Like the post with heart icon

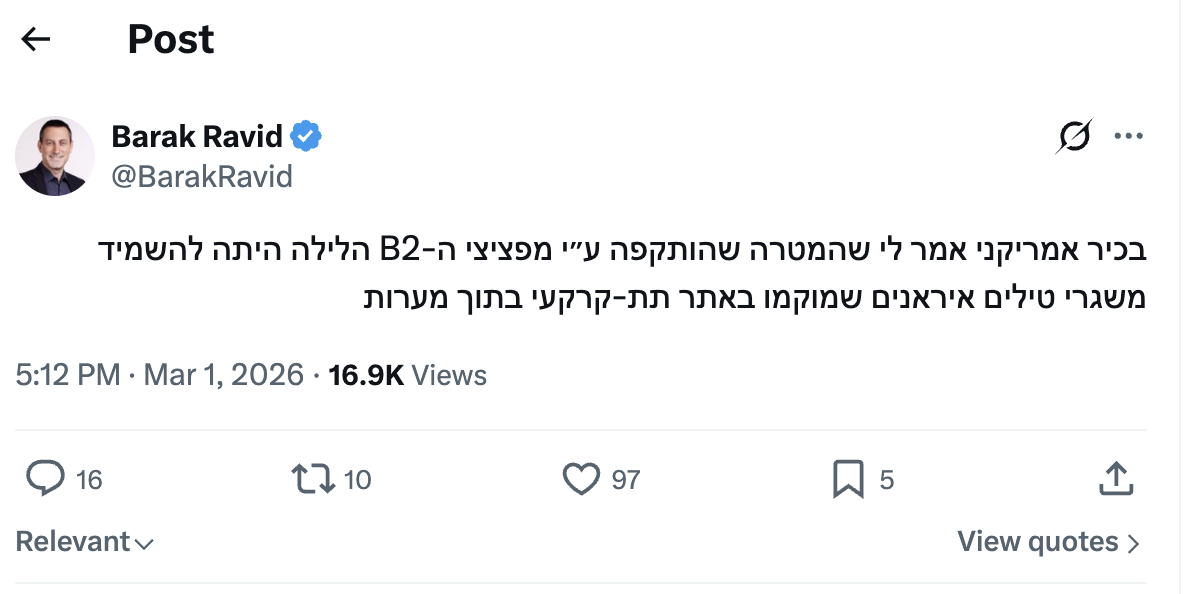581,479
